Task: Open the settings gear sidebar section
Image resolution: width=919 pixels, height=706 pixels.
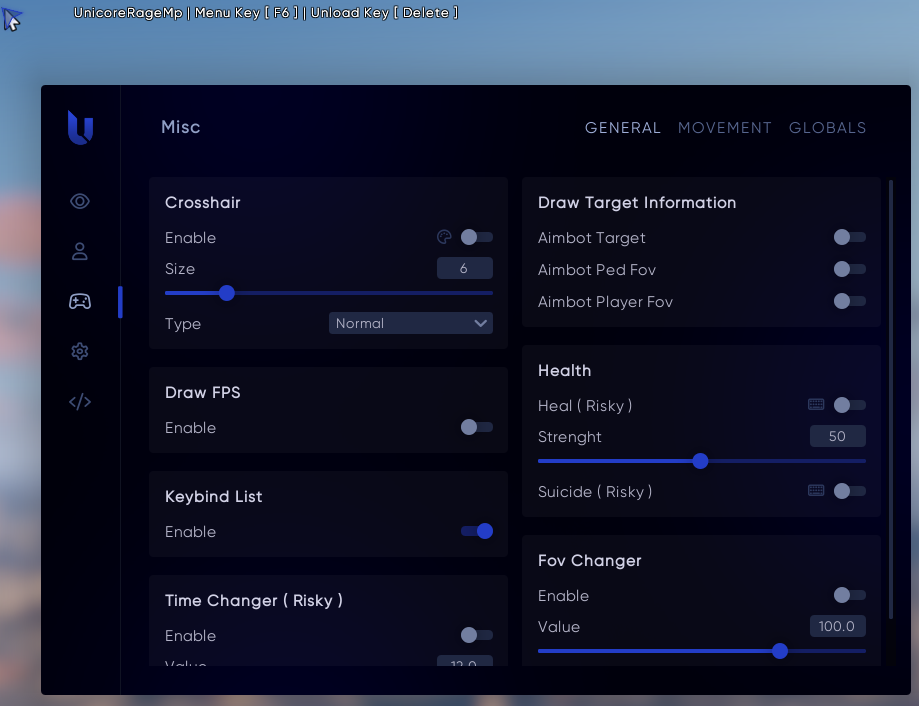Action: pos(80,351)
